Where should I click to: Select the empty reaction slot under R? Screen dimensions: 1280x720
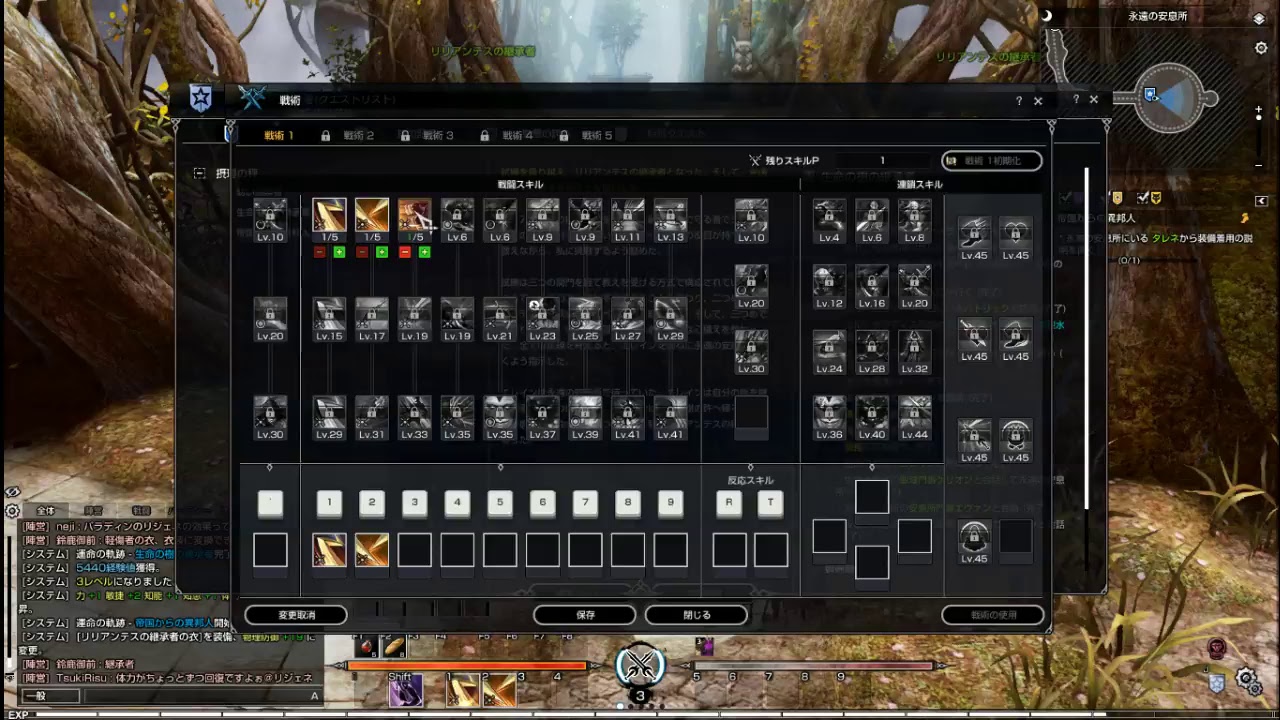click(729, 550)
